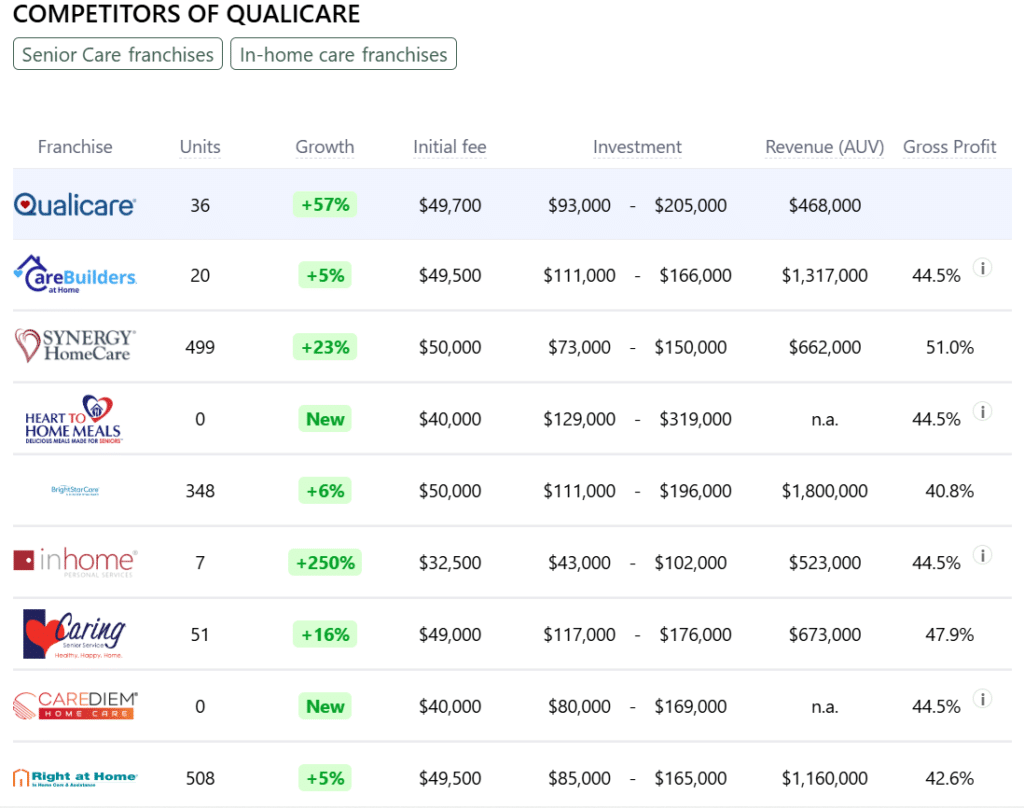
Task: Open the Caring Senior Service logo
Action: (x=74, y=634)
